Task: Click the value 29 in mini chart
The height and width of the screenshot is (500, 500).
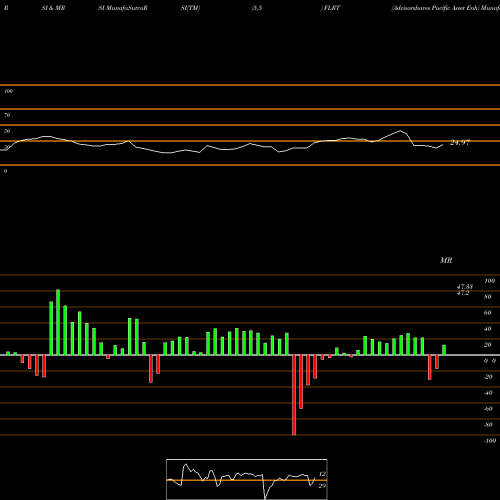Action: (322, 486)
